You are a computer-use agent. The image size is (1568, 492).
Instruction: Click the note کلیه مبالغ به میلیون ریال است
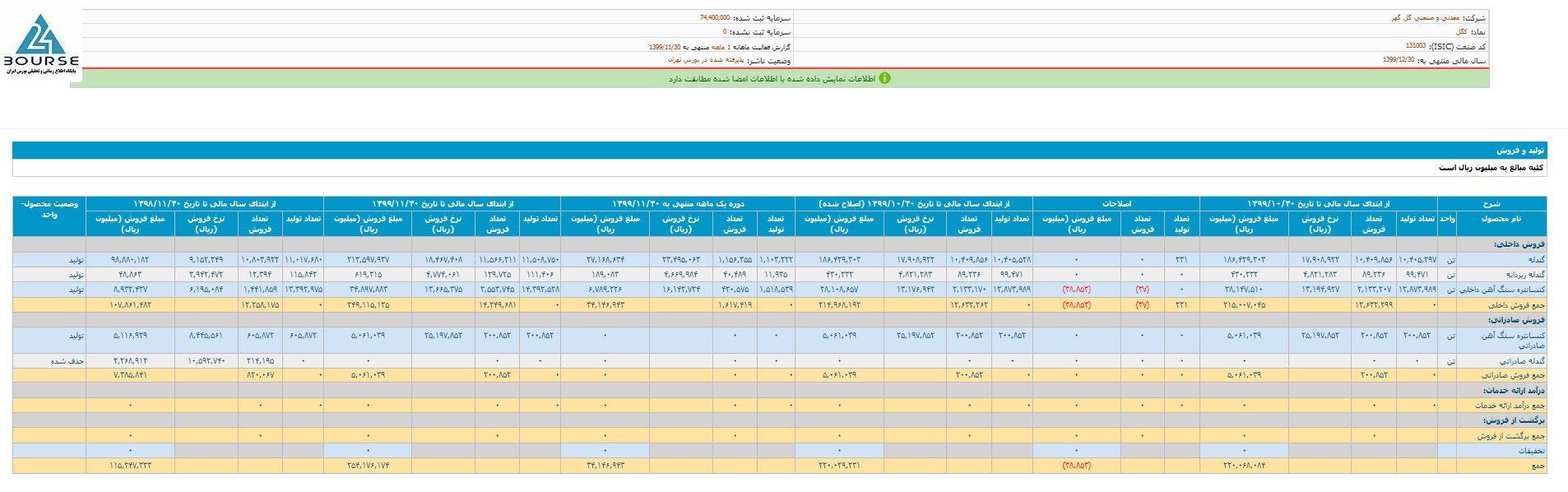pyautogui.click(x=1491, y=168)
